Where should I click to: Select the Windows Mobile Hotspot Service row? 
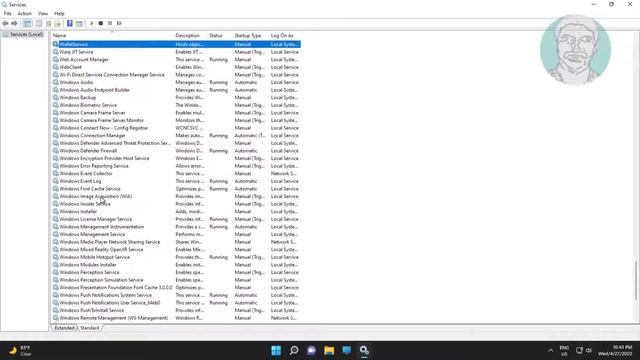point(176,257)
